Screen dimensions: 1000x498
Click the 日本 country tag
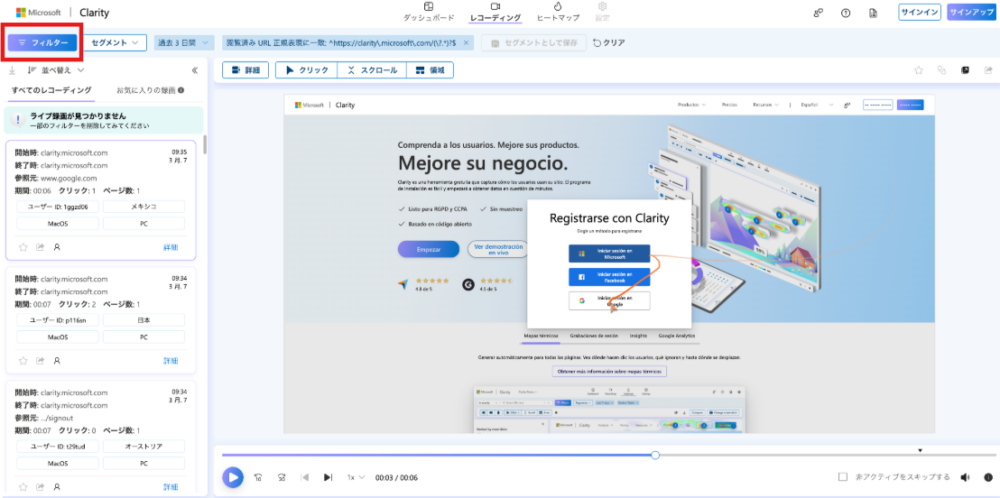point(144,320)
